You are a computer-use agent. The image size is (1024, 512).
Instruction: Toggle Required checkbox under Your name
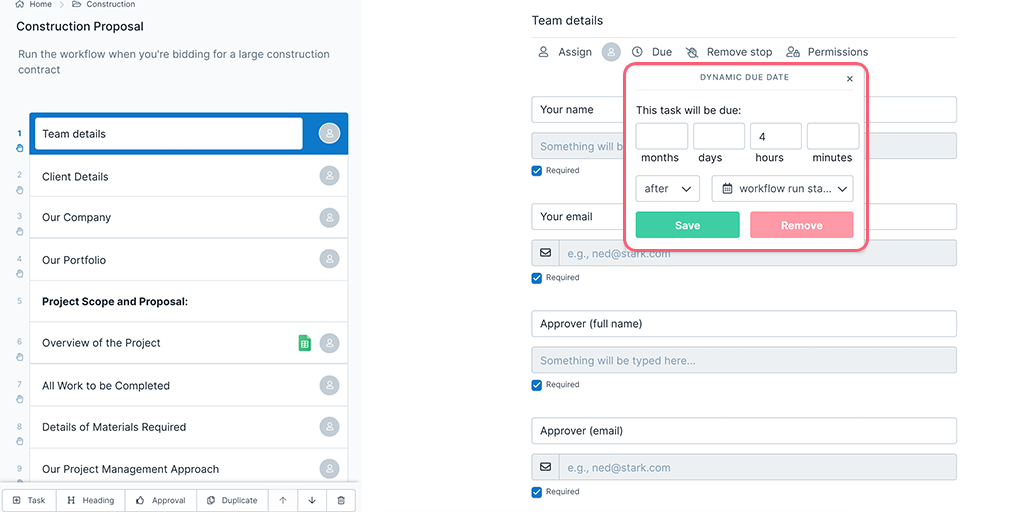[537, 171]
